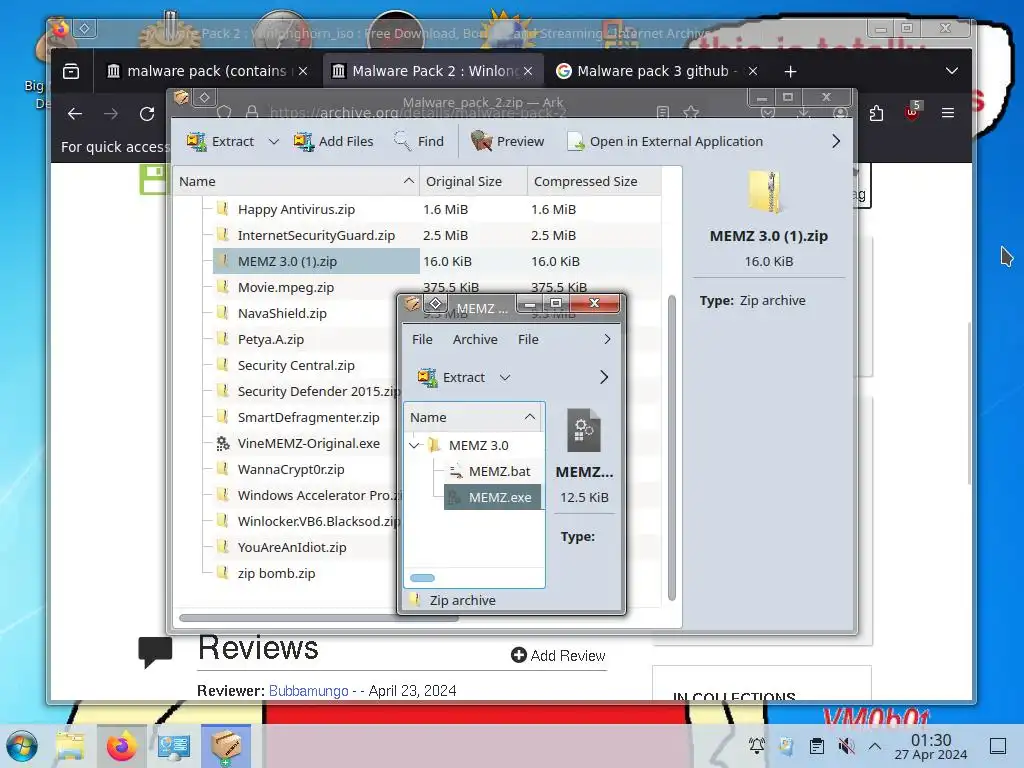The width and height of the screenshot is (1024, 768).
Task: Click Open in External Application
Action: pyautogui.click(x=665, y=141)
